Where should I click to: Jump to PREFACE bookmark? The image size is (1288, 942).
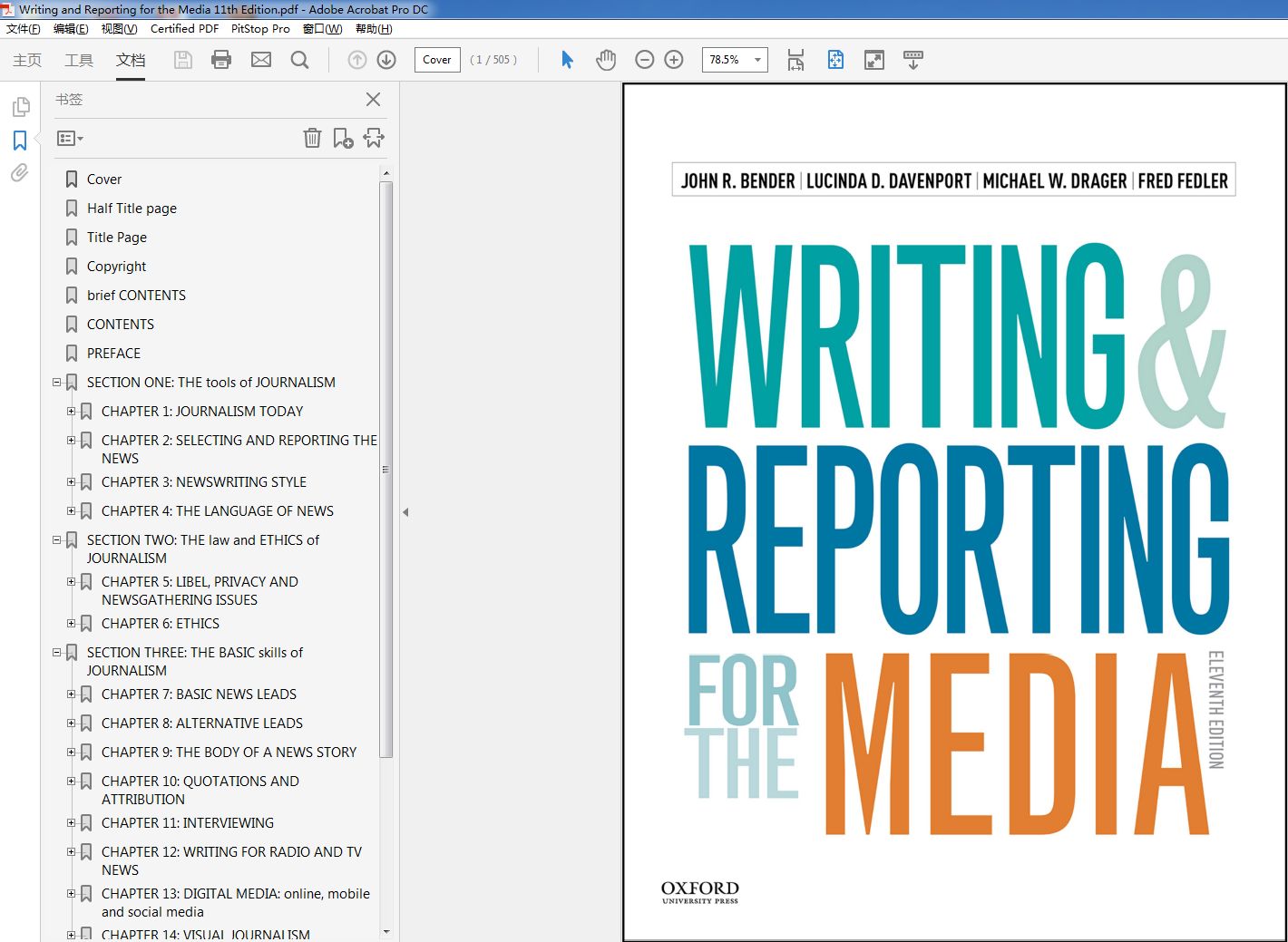click(113, 354)
